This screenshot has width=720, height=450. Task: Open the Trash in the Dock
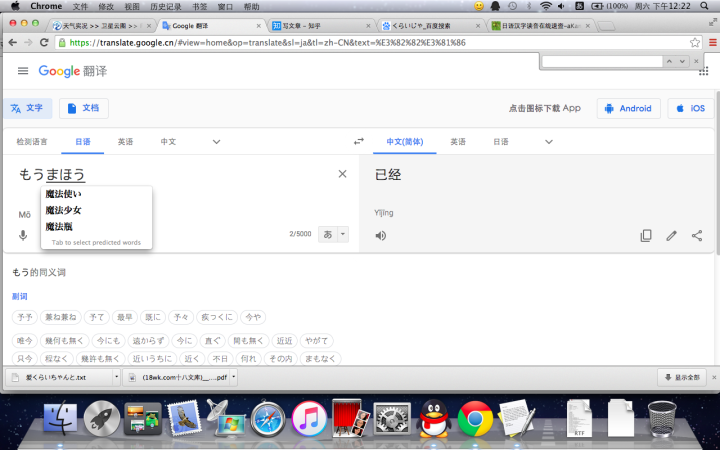[662, 418]
